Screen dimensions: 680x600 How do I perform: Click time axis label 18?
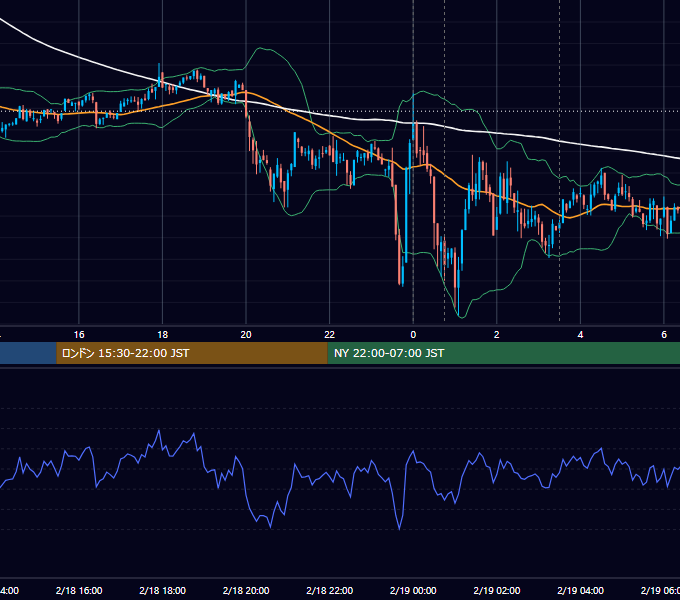click(163, 335)
